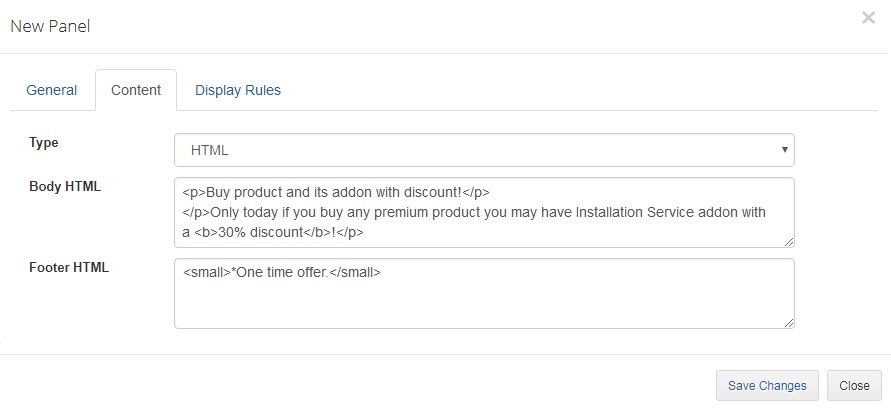Click the caret arrow of Type selector
The width and height of the screenshot is (891, 420).
point(785,150)
